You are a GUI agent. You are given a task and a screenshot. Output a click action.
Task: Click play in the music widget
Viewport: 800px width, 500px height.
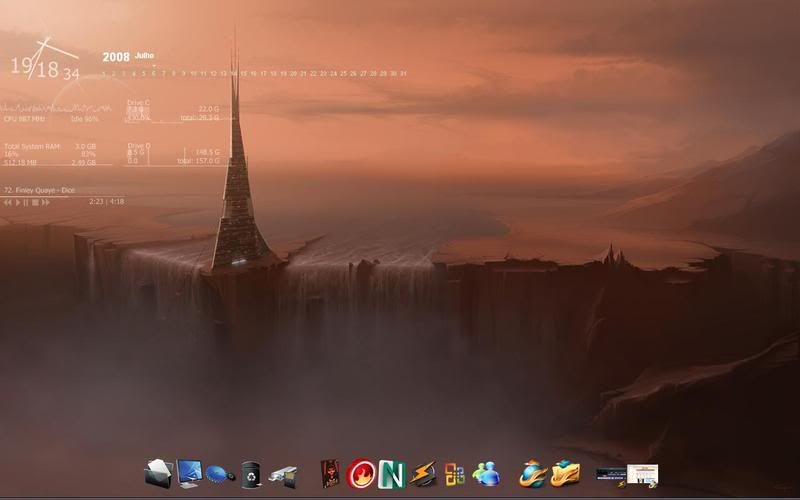[18, 203]
